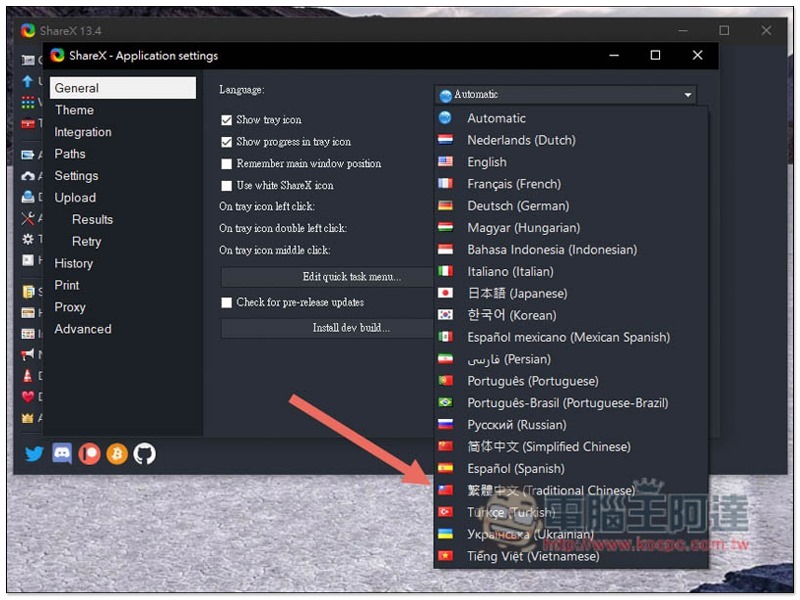Screen dimensions: 800x600
Task: Choose the Japanese language option
Action: (571, 294)
